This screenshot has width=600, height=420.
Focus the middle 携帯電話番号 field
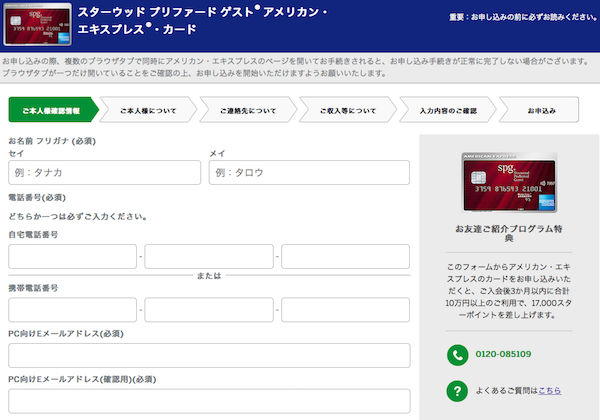click(209, 309)
